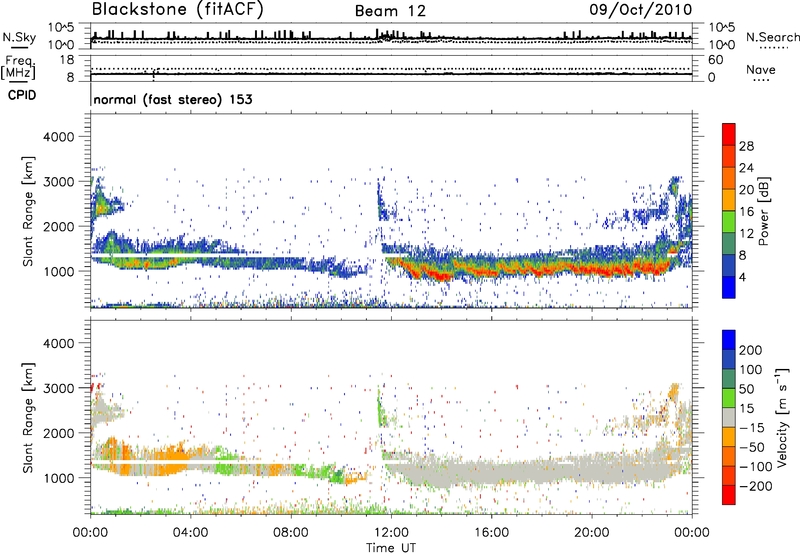The width and height of the screenshot is (800, 554).
Task: Click the "16:00" time tick label
Action: [x=491, y=533]
